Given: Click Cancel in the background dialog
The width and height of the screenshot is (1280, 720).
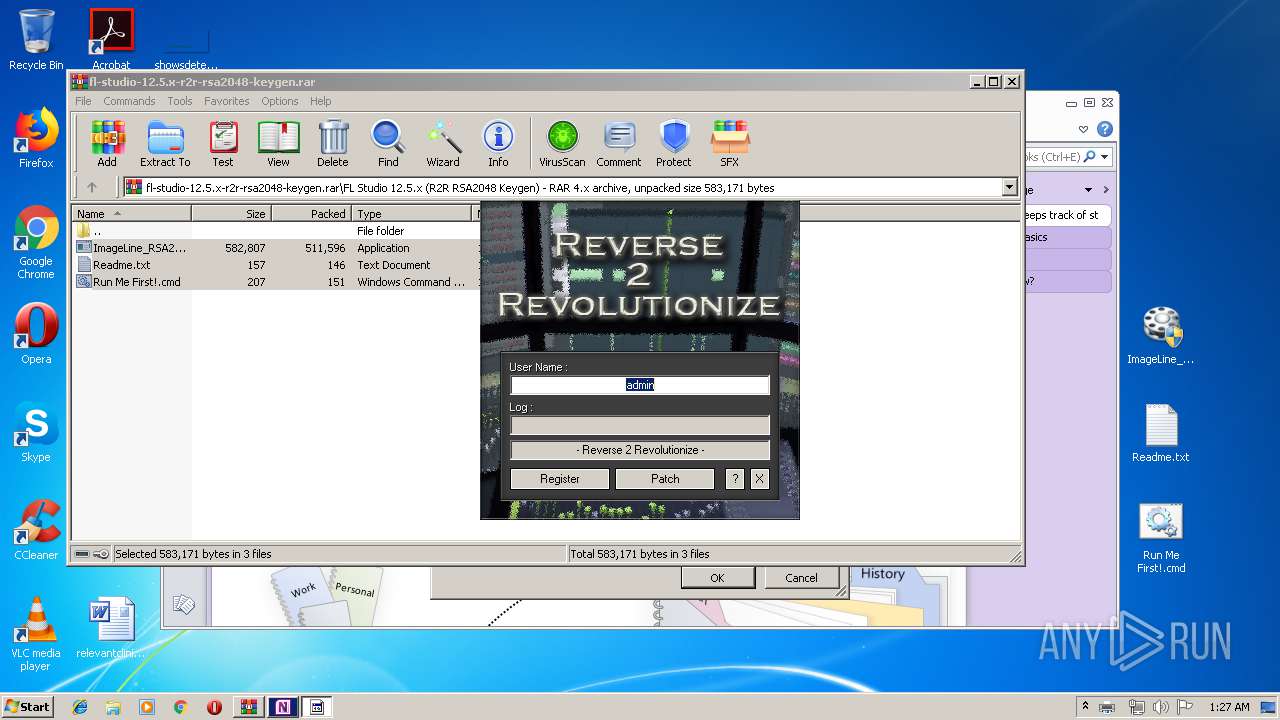Looking at the screenshot, I should 801,578.
